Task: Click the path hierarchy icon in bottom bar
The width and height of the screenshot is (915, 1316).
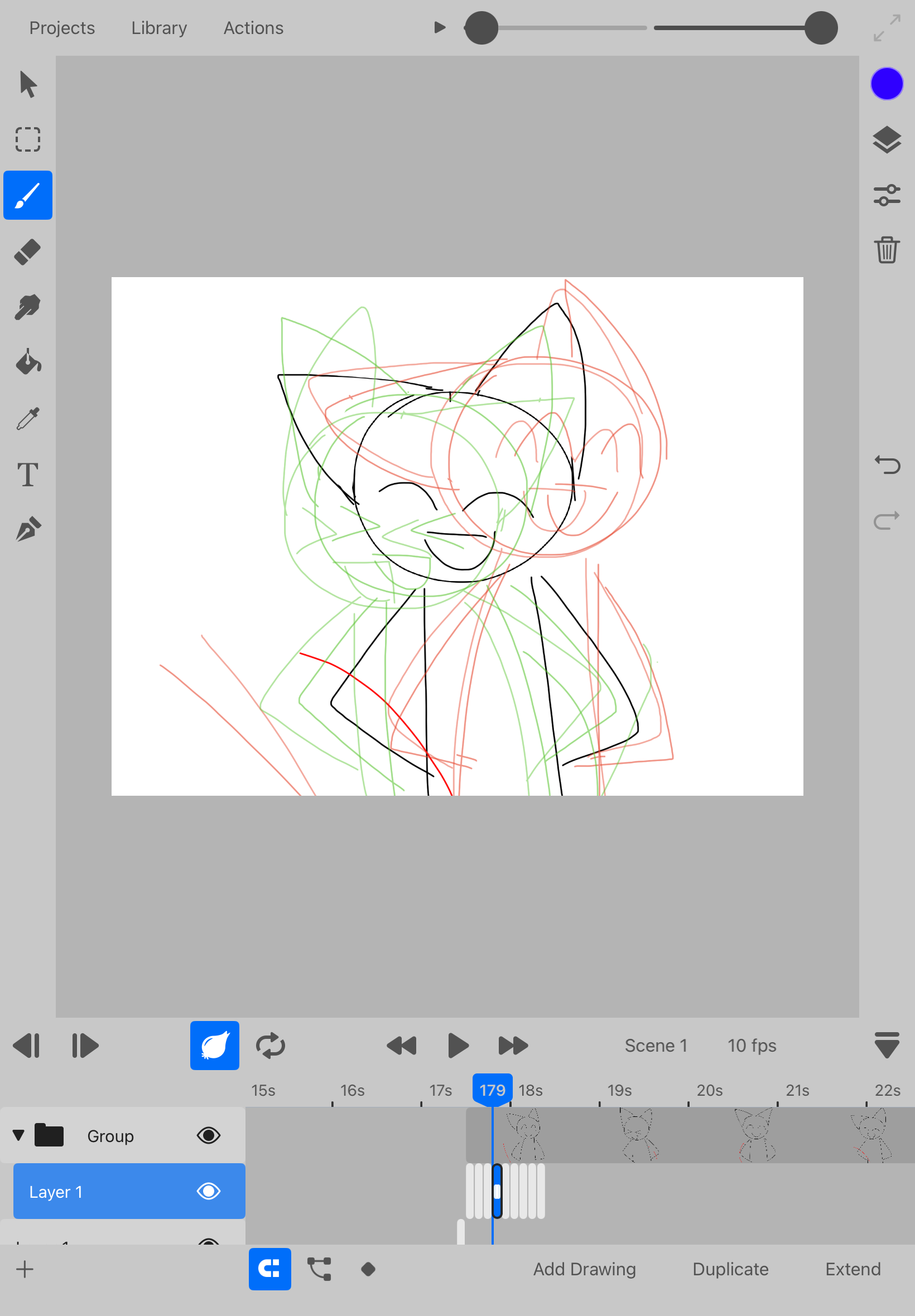Action: click(319, 1269)
